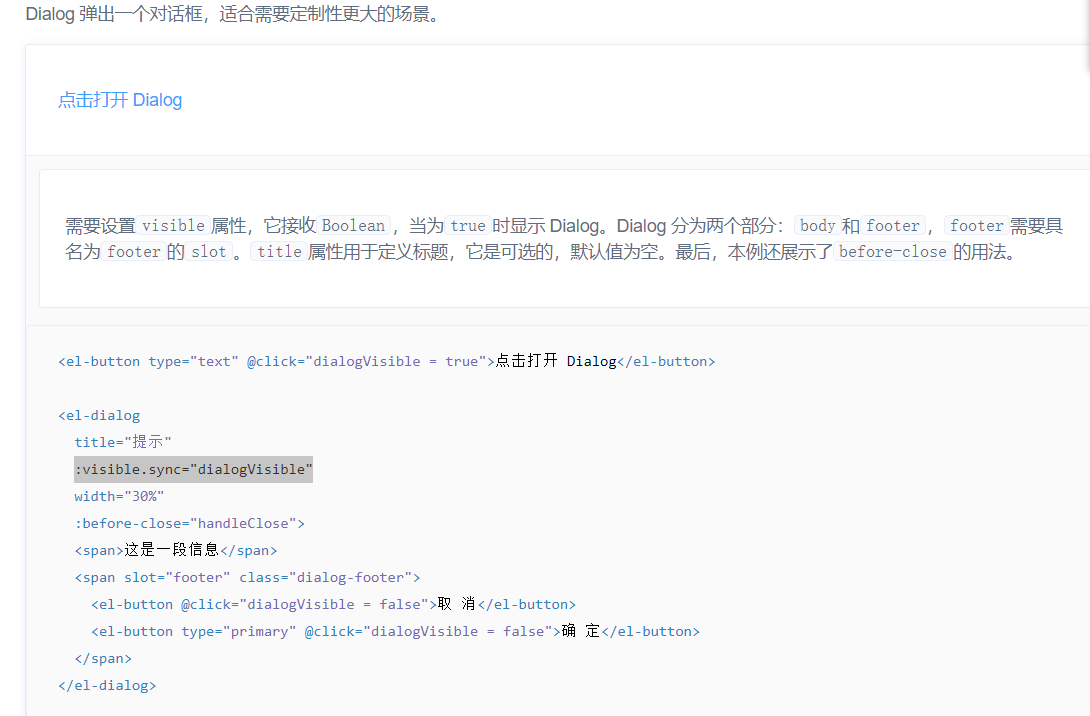Click the inline code word title
1090x716 pixels.
tap(279, 252)
